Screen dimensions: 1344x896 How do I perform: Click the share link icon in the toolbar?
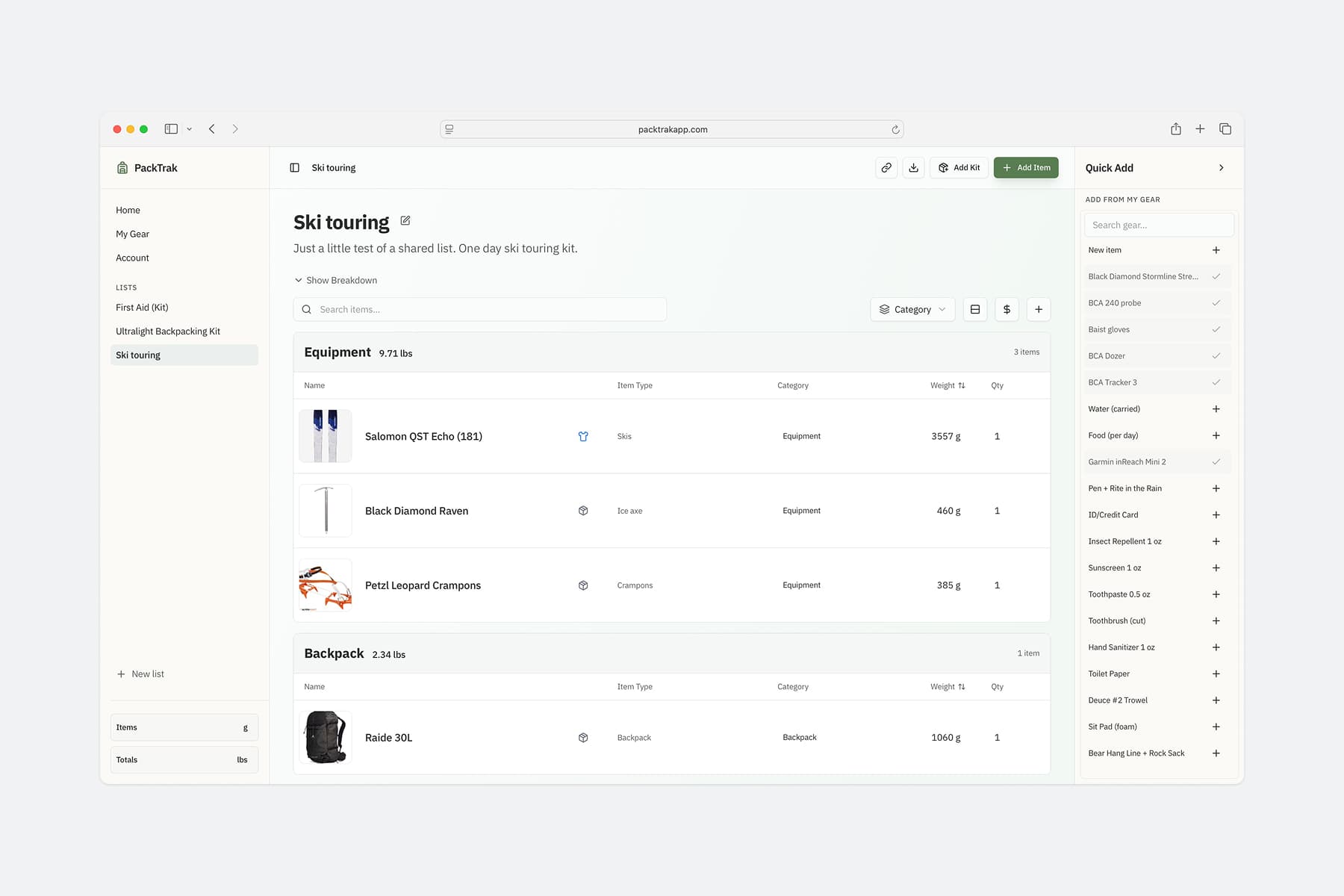tap(886, 167)
